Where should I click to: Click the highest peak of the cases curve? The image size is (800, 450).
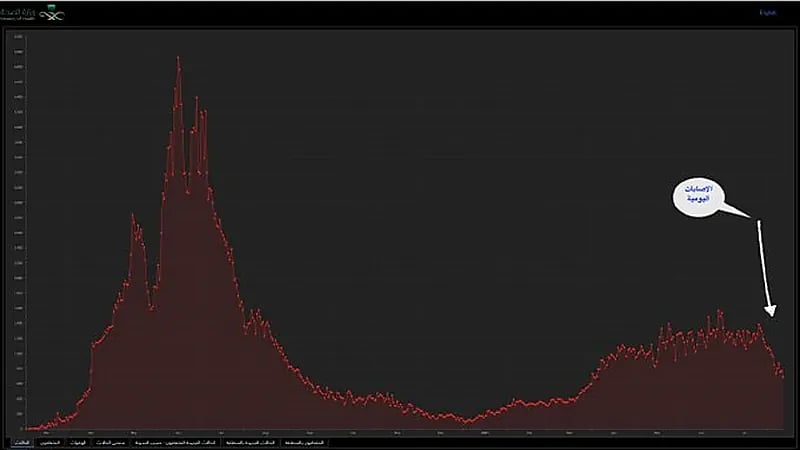(x=178, y=58)
